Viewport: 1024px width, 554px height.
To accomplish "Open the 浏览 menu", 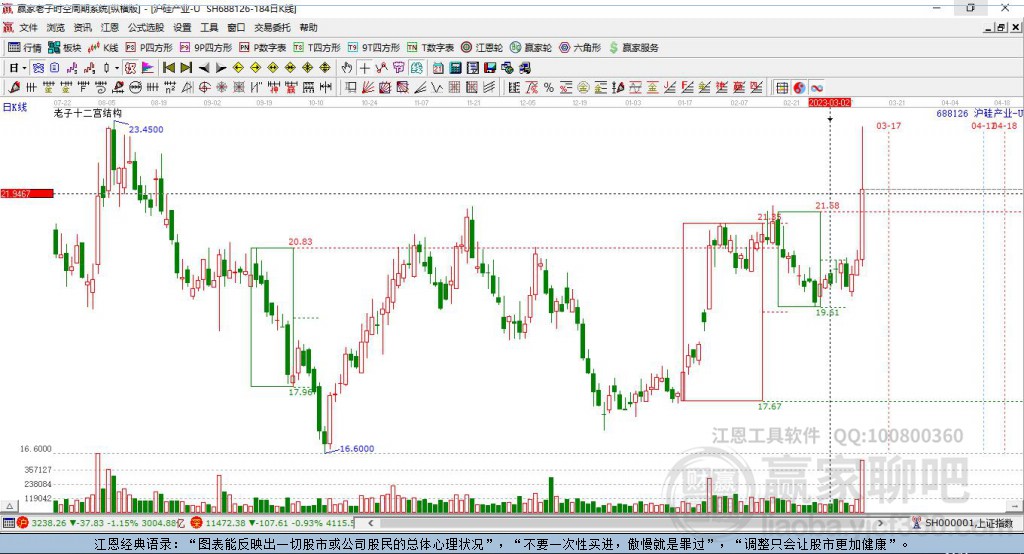I will (56, 27).
